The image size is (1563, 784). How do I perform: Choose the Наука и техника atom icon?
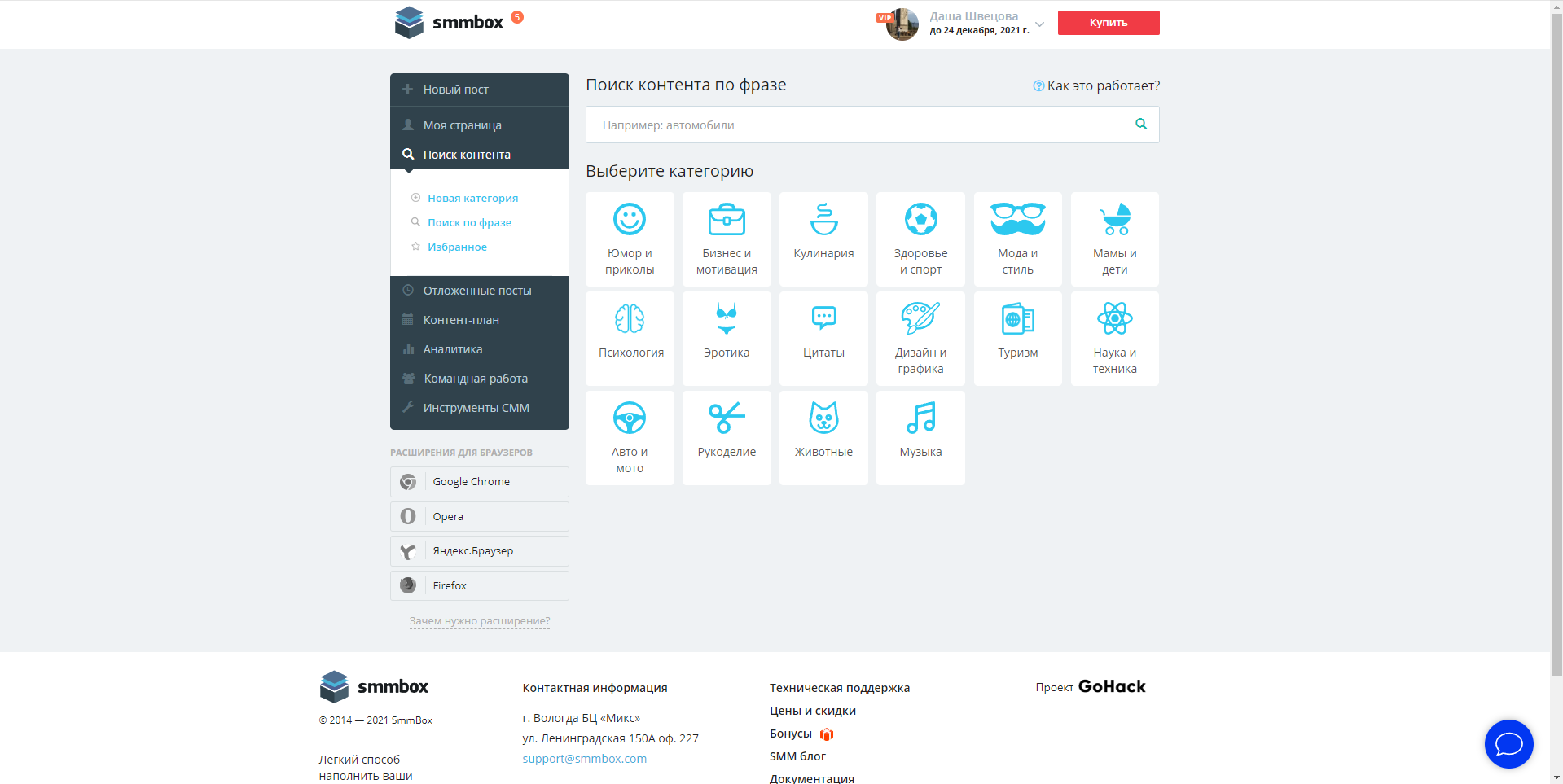coord(1115,318)
